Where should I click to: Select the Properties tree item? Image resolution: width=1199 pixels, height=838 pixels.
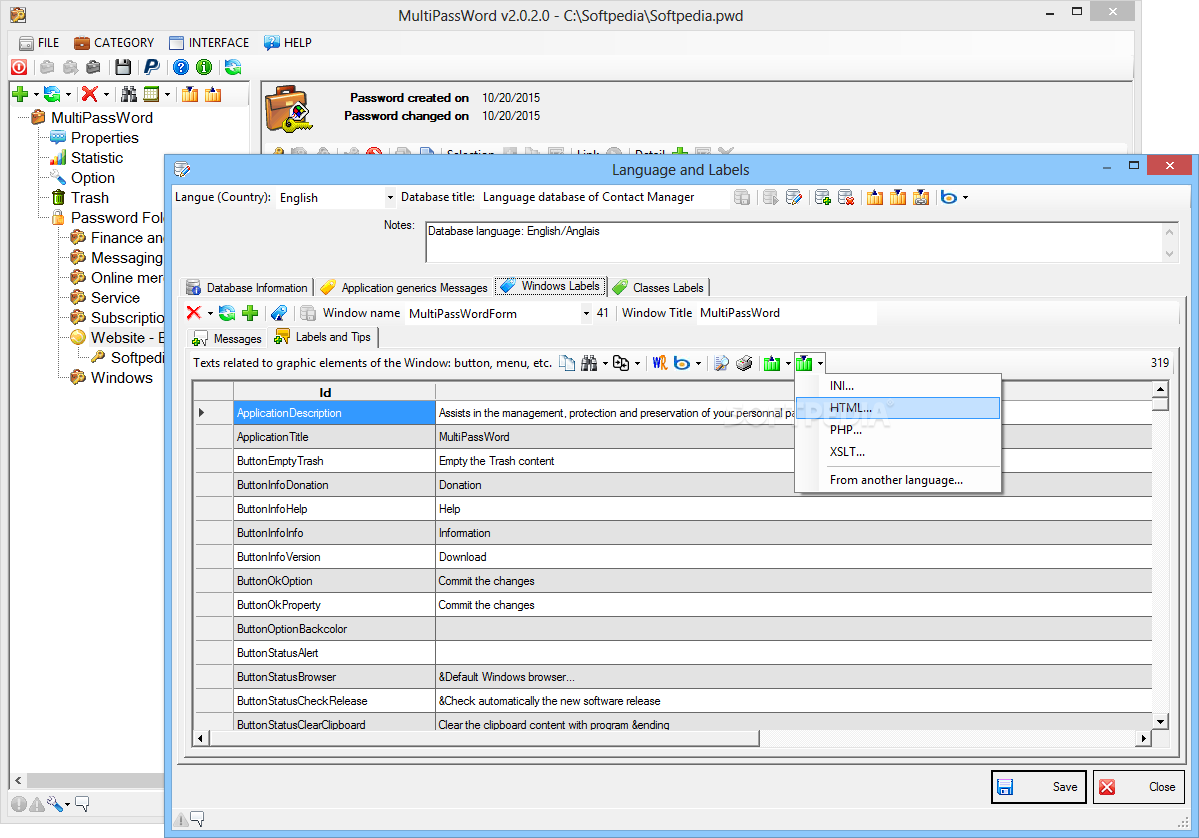pyautogui.click(x=105, y=138)
